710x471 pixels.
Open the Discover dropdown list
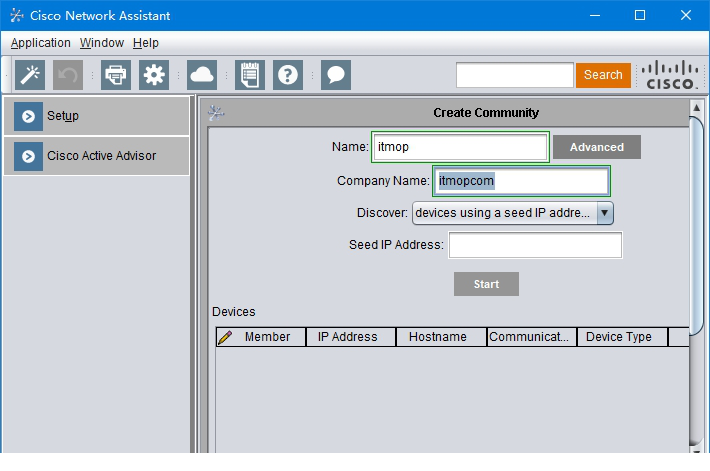(513, 213)
